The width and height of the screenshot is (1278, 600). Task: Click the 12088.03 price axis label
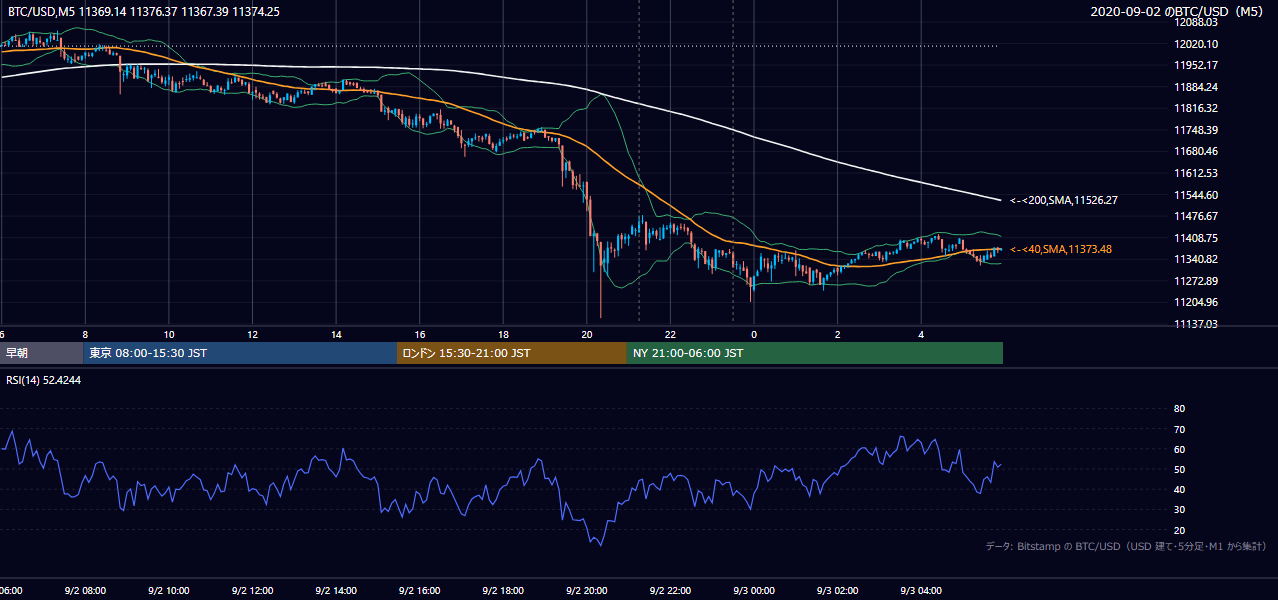click(1196, 22)
